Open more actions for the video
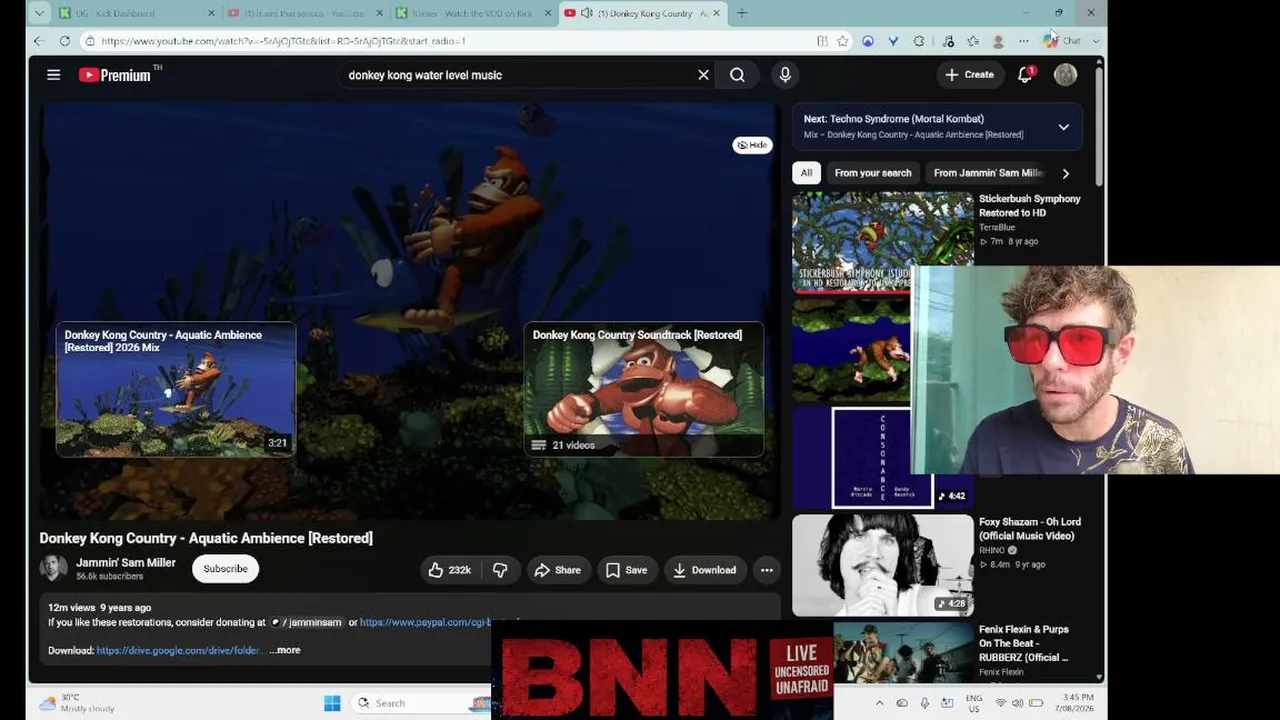The width and height of the screenshot is (1280, 720). click(x=767, y=570)
